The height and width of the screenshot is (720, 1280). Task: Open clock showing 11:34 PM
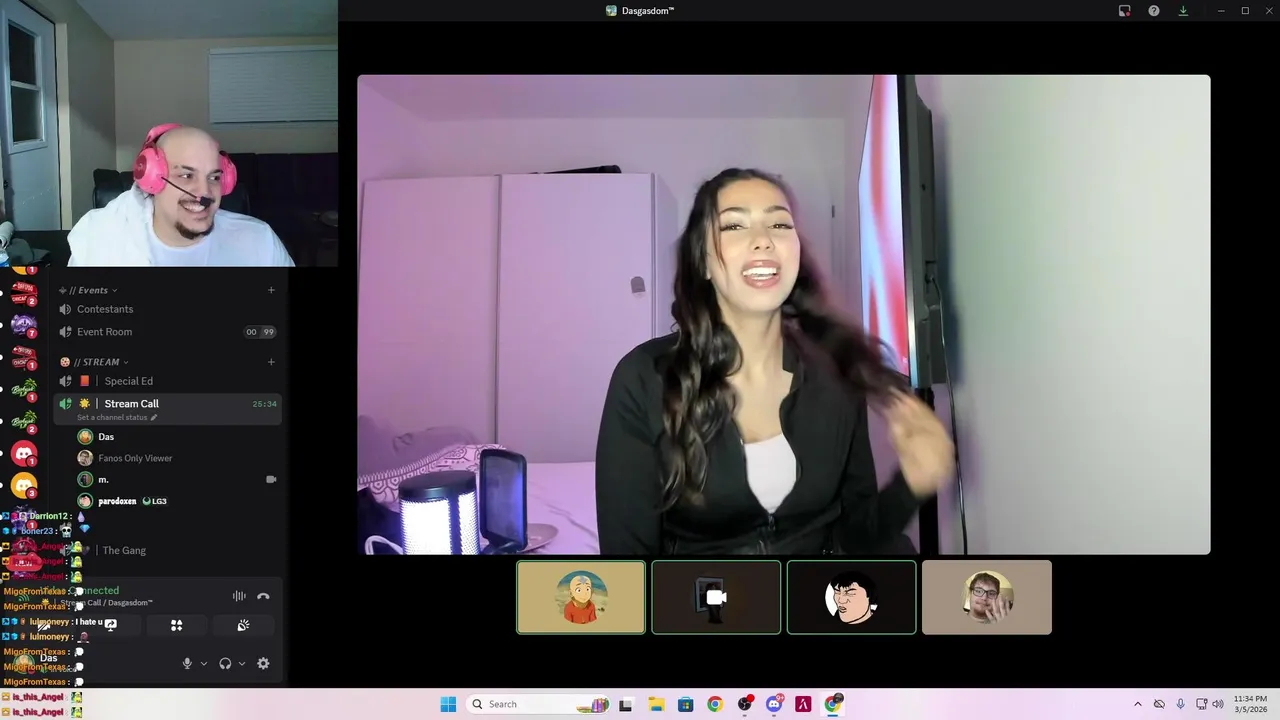tap(1250, 704)
